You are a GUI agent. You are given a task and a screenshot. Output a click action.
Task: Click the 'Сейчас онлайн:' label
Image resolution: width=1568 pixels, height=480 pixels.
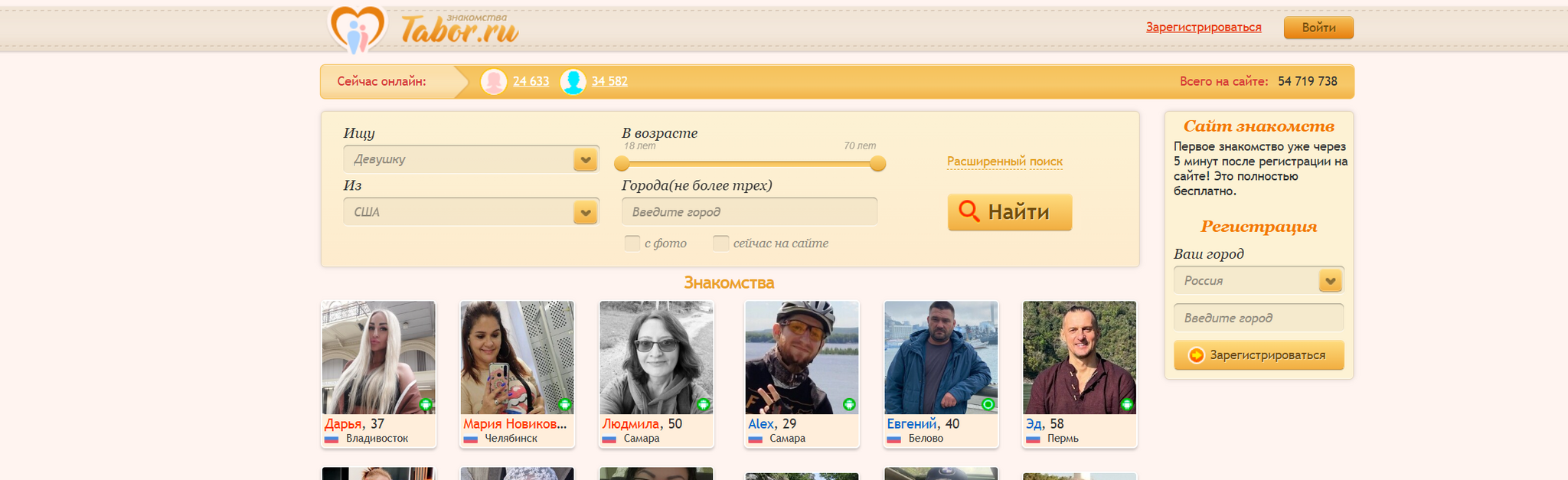pyautogui.click(x=381, y=81)
